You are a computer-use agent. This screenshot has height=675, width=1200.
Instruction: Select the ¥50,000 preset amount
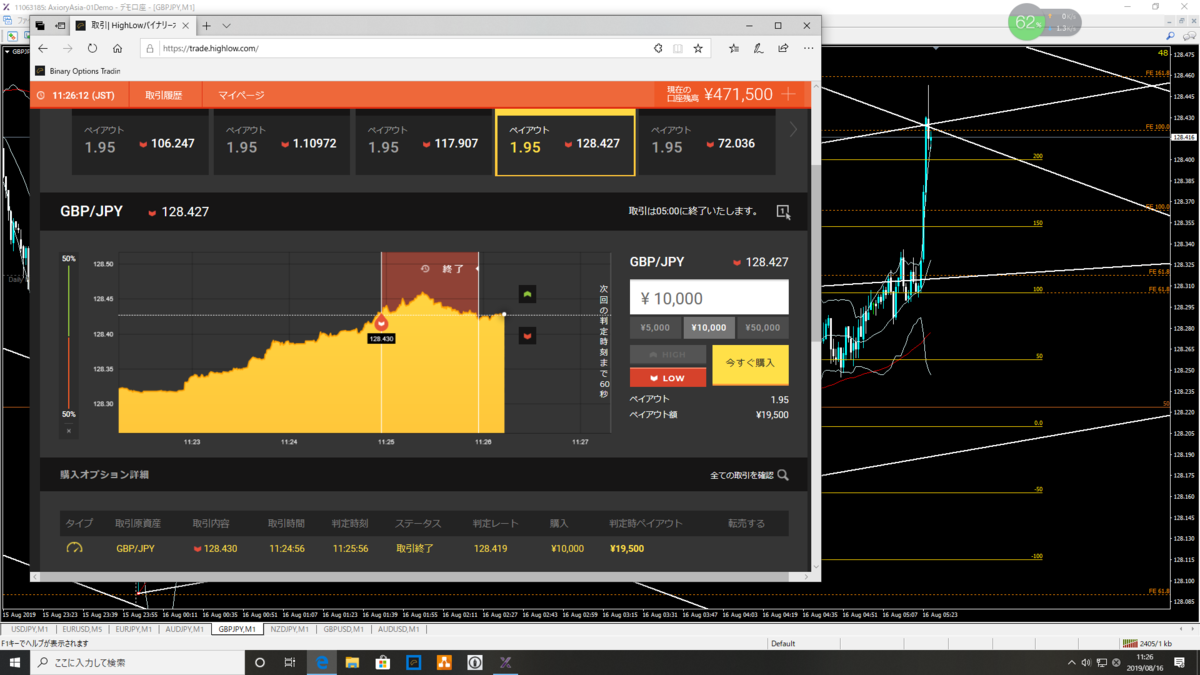pos(763,328)
